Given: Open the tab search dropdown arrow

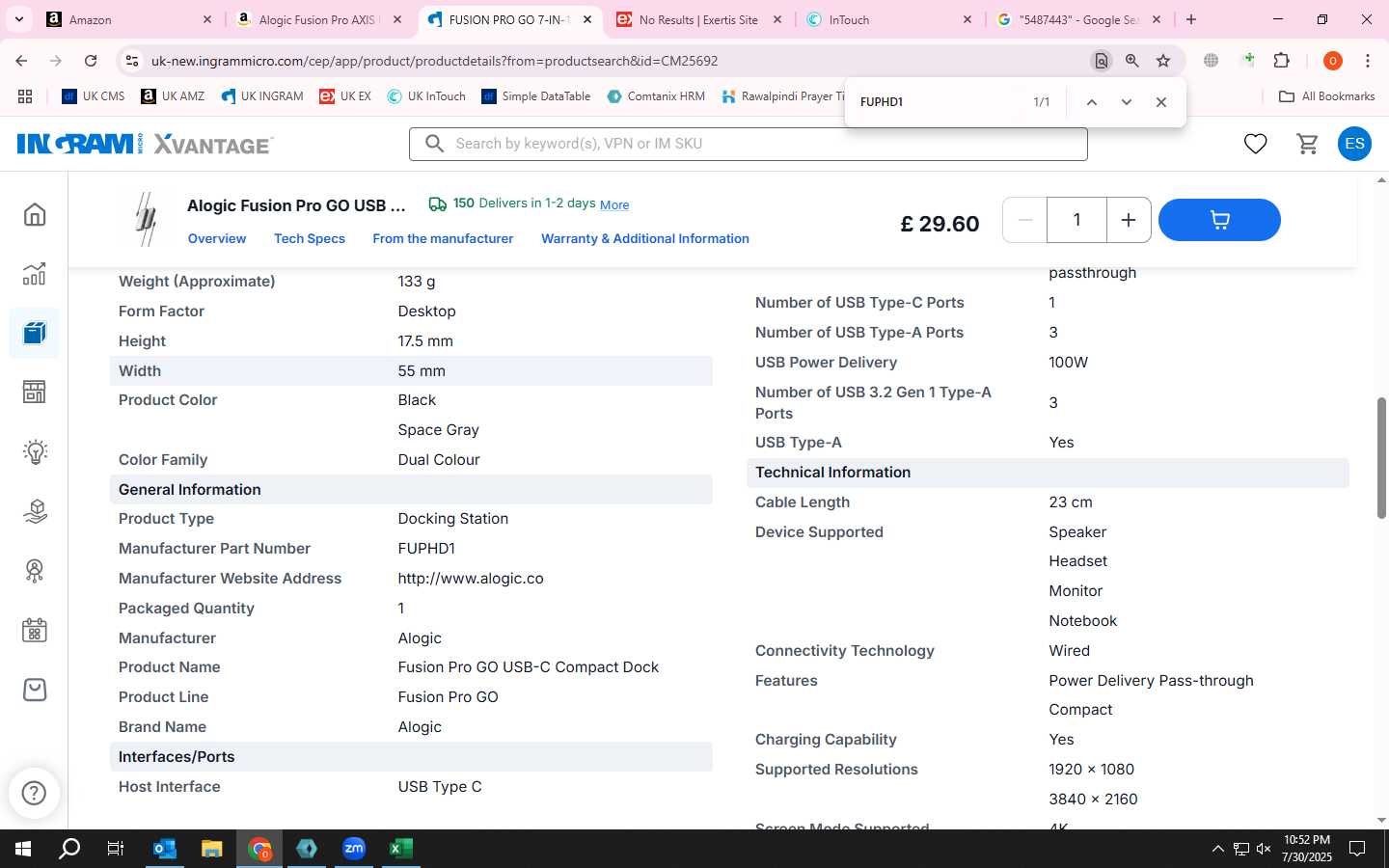Looking at the screenshot, I should pos(18,19).
